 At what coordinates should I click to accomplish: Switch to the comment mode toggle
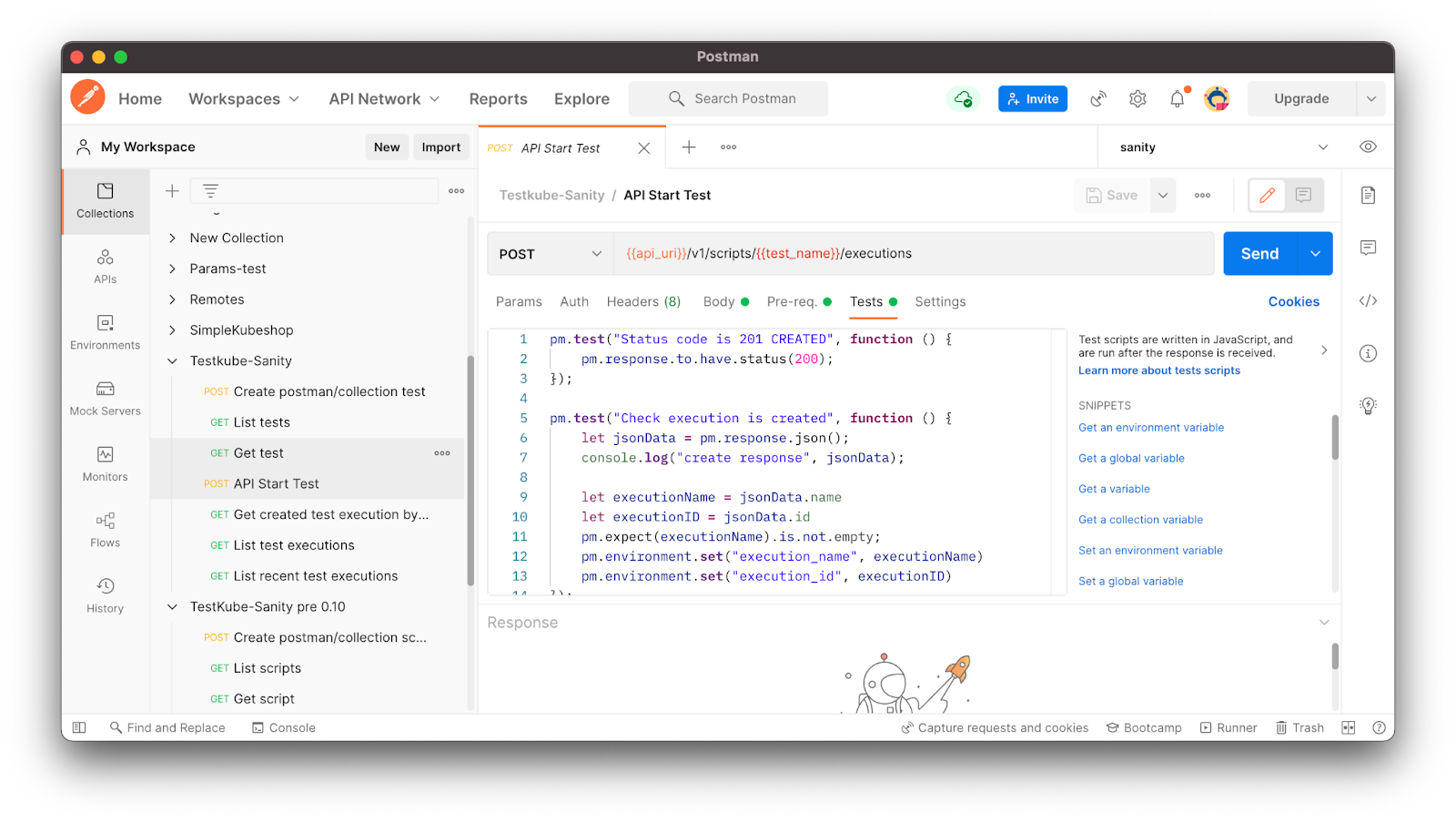tap(1303, 195)
